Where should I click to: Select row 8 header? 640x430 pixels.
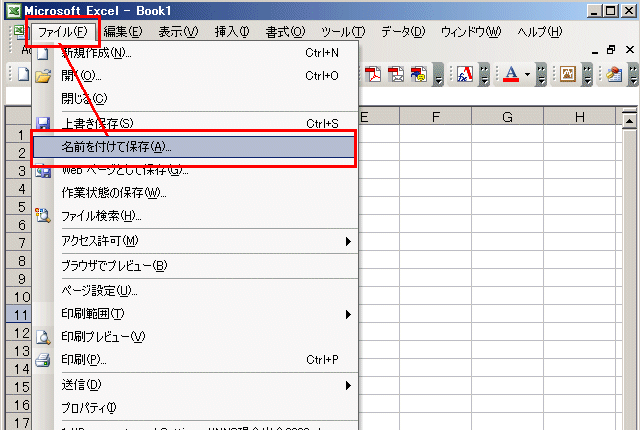click(x=19, y=261)
